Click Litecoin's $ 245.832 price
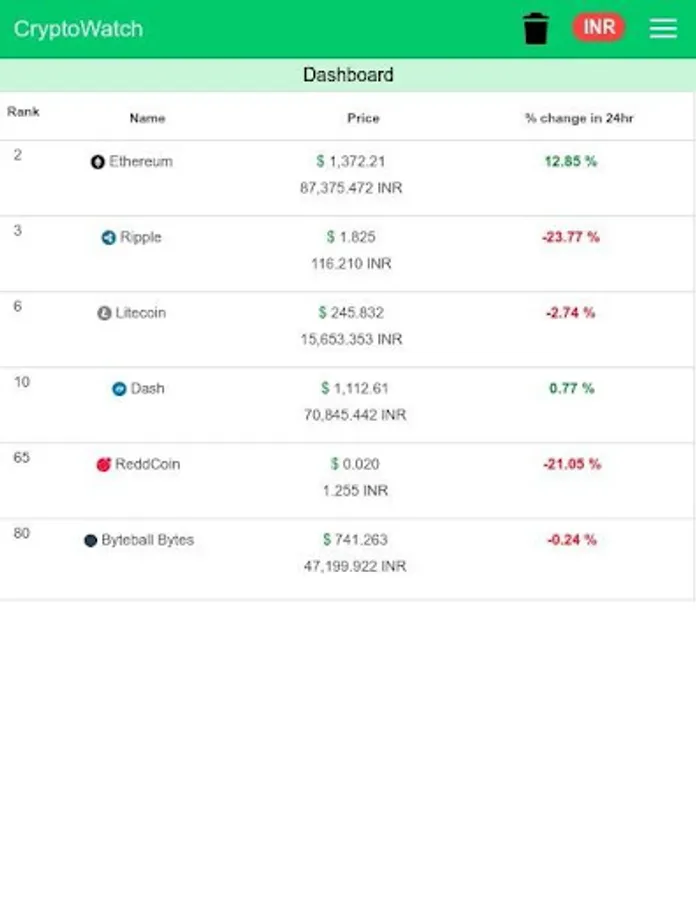Screen dimensions: 696x900 (x=351, y=312)
